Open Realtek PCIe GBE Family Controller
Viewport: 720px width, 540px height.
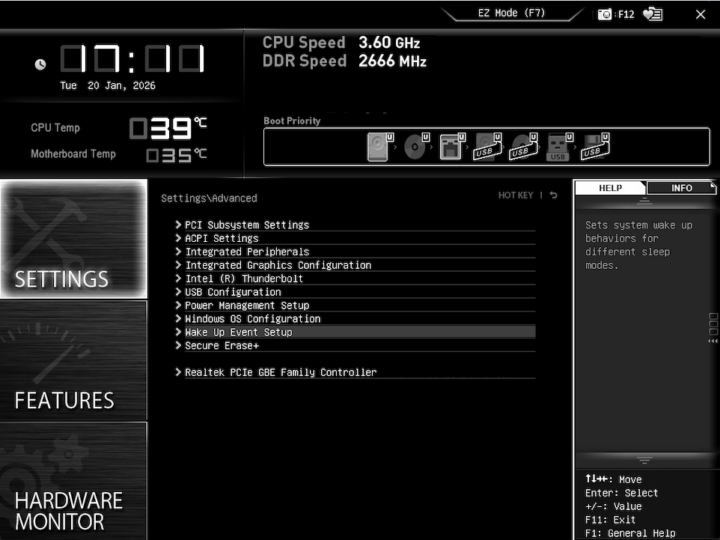click(x=280, y=372)
